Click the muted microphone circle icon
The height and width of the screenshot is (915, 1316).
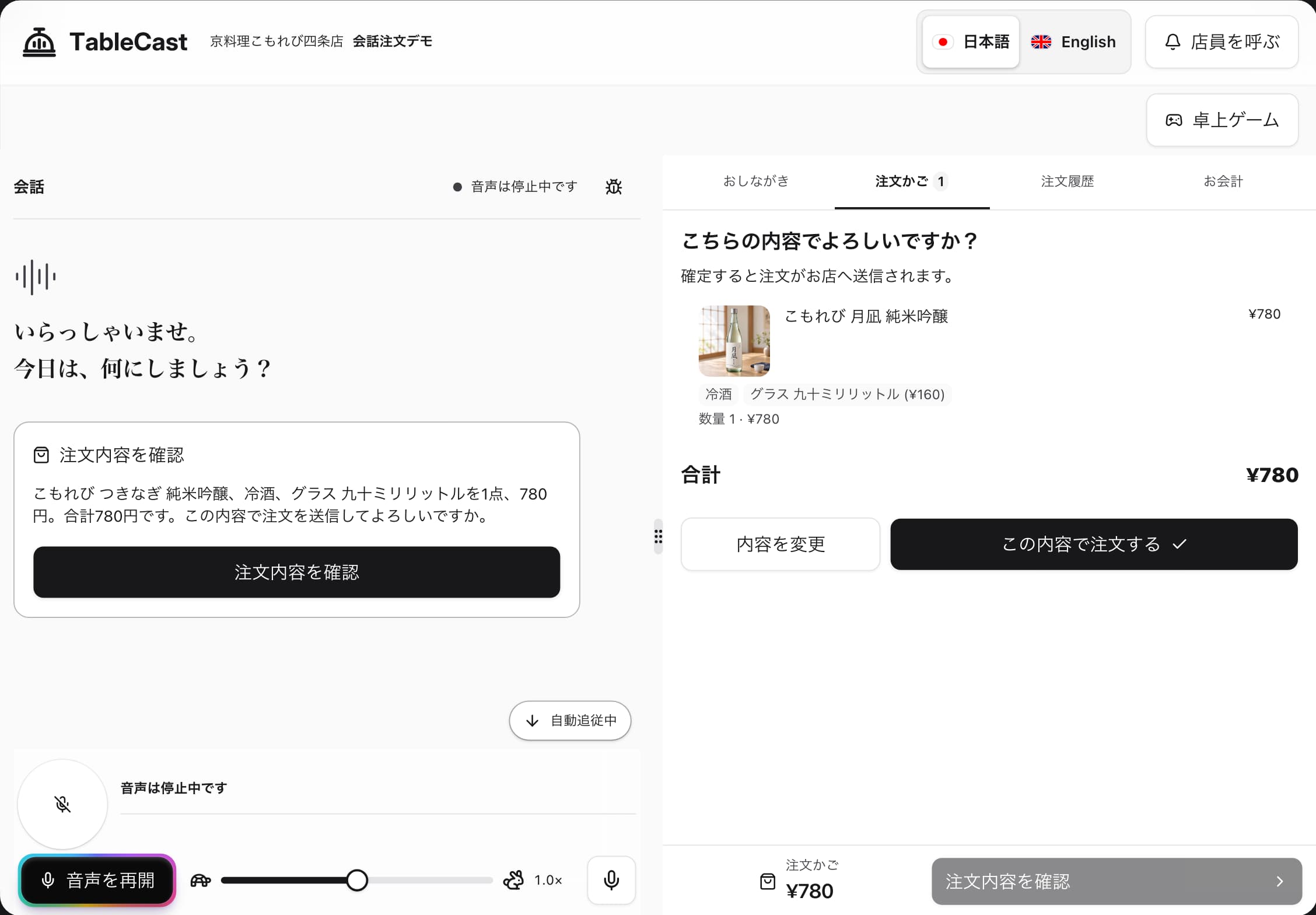point(62,804)
